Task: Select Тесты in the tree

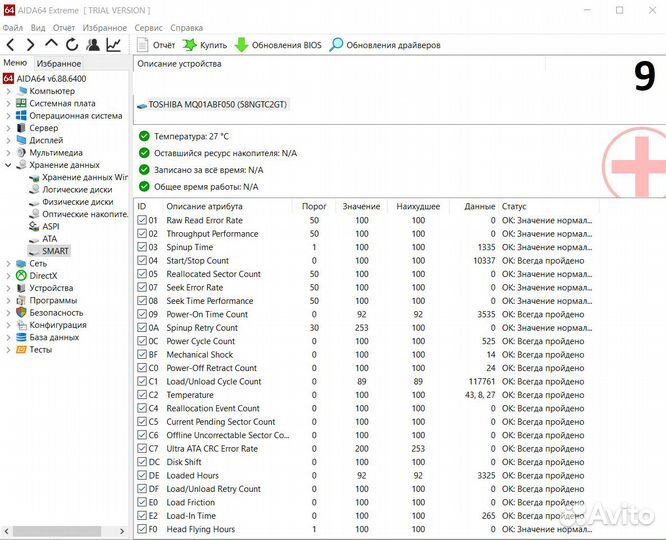Action: [40, 350]
